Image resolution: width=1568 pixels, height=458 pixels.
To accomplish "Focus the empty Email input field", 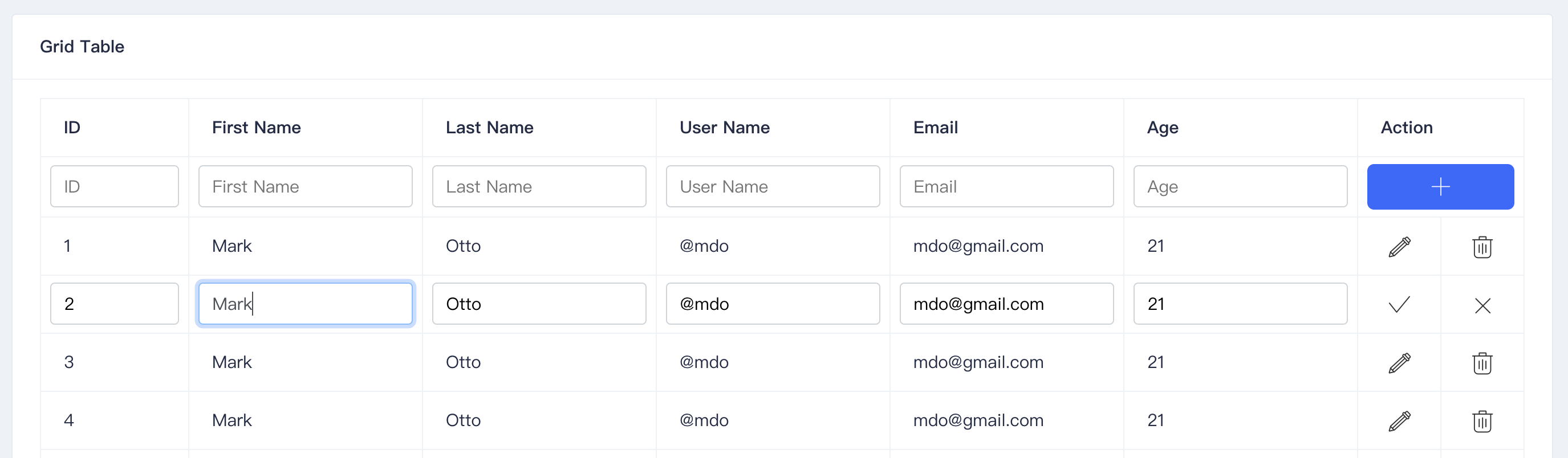I will click(1006, 187).
